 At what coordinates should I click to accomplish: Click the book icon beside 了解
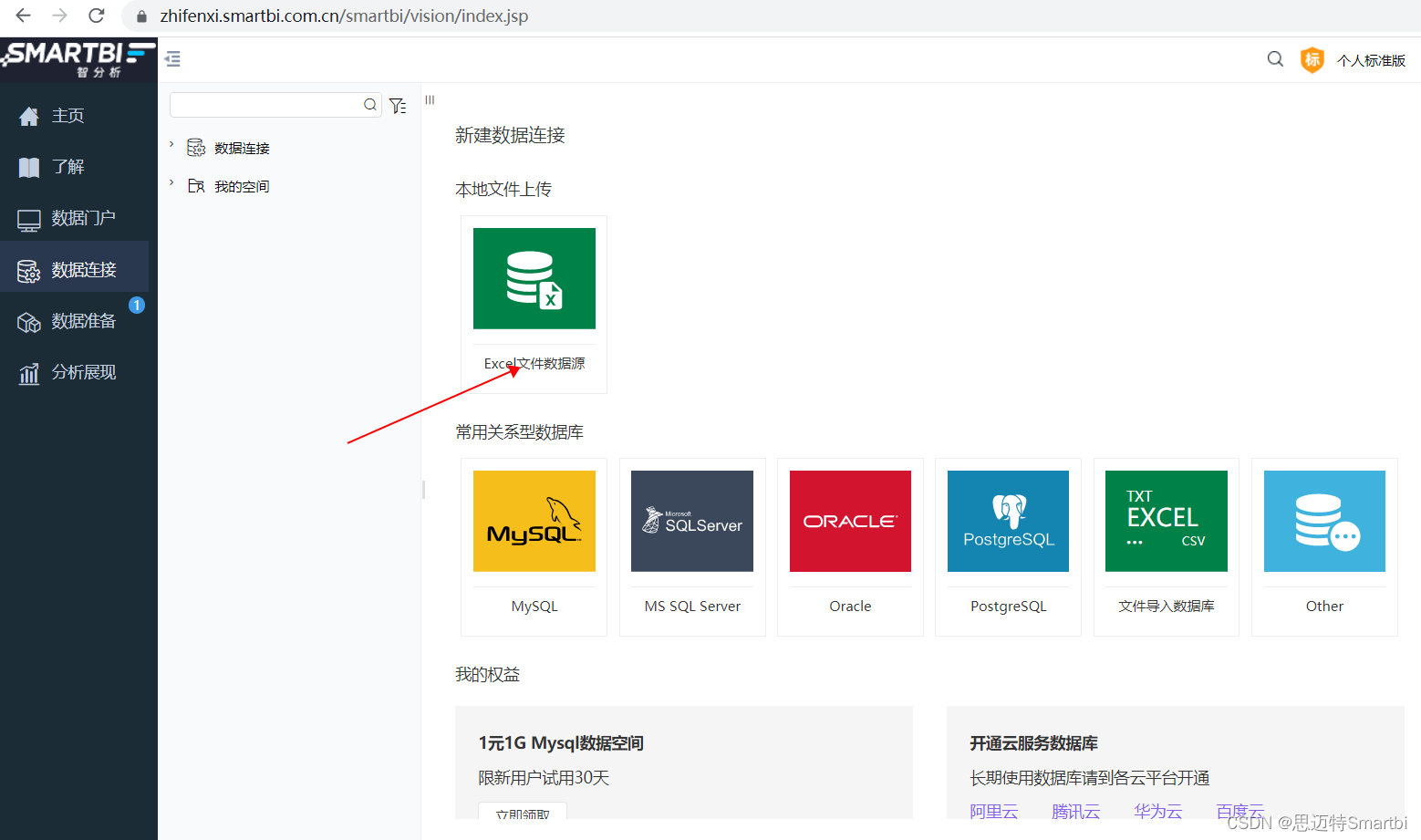pyautogui.click(x=29, y=167)
